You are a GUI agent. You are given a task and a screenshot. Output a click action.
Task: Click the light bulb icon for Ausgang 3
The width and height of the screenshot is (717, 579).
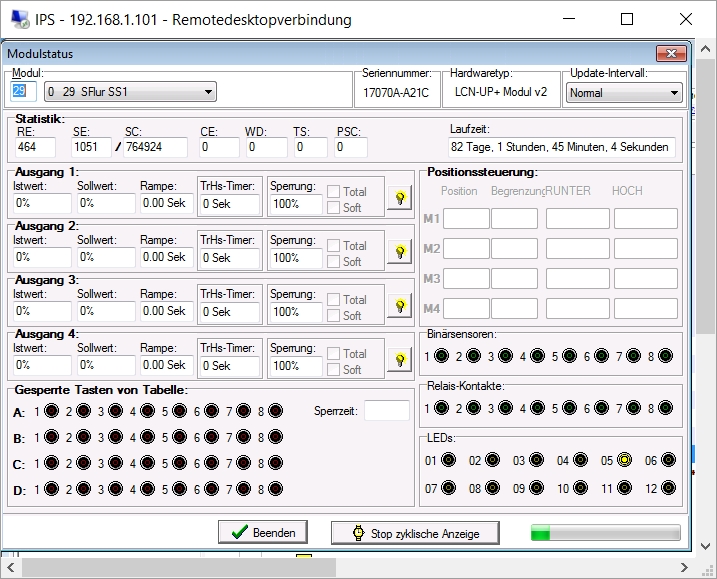pyautogui.click(x=400, y=306)
